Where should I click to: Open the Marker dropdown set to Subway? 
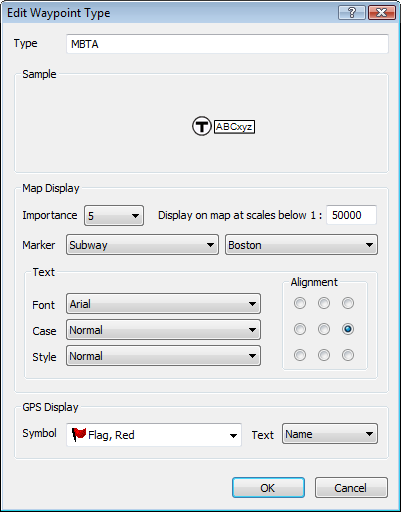coord(142,245)
